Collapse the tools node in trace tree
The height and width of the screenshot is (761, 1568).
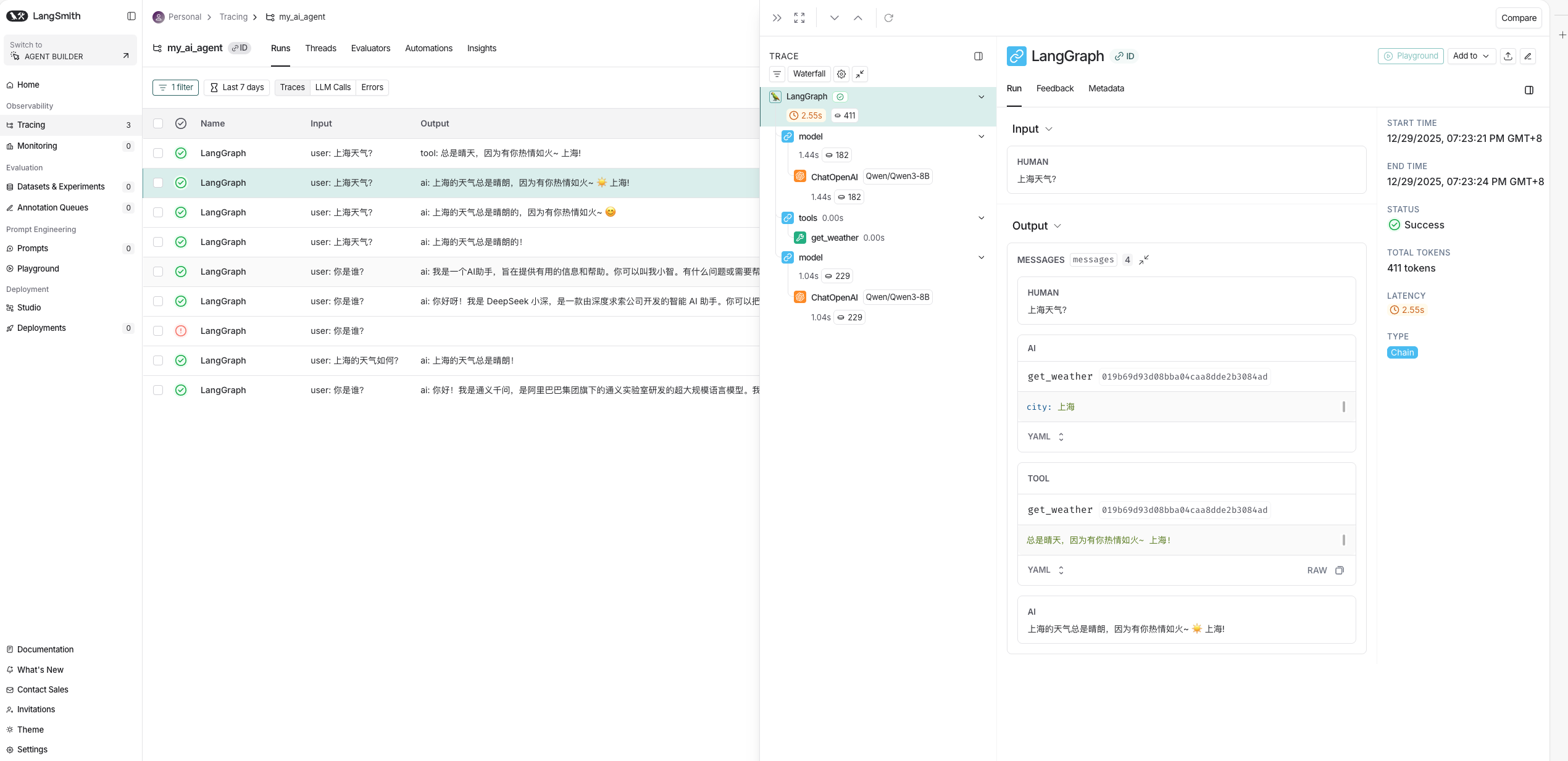pos(982,218)
